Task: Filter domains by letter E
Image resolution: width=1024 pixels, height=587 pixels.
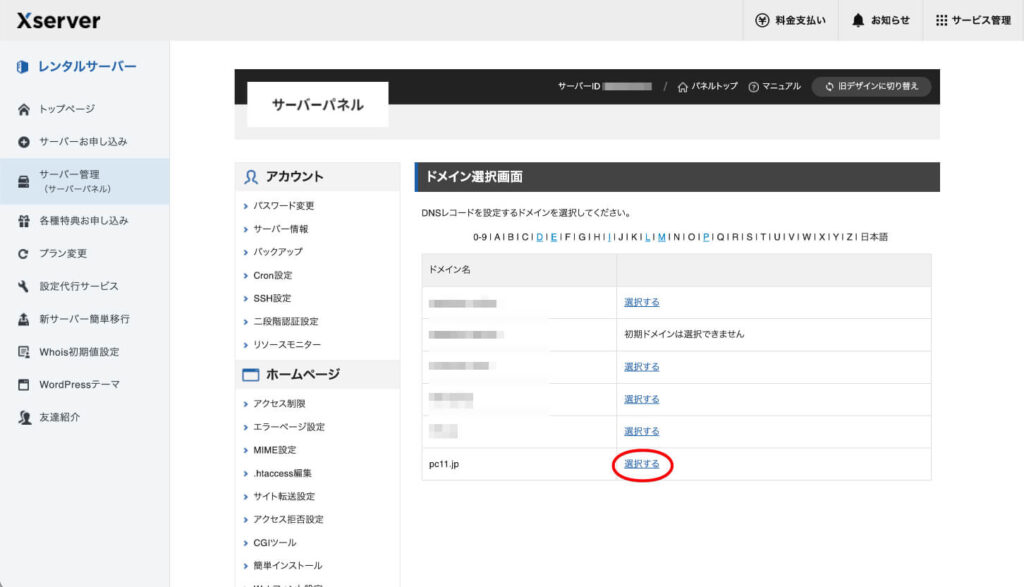Action: coord(554,237)
